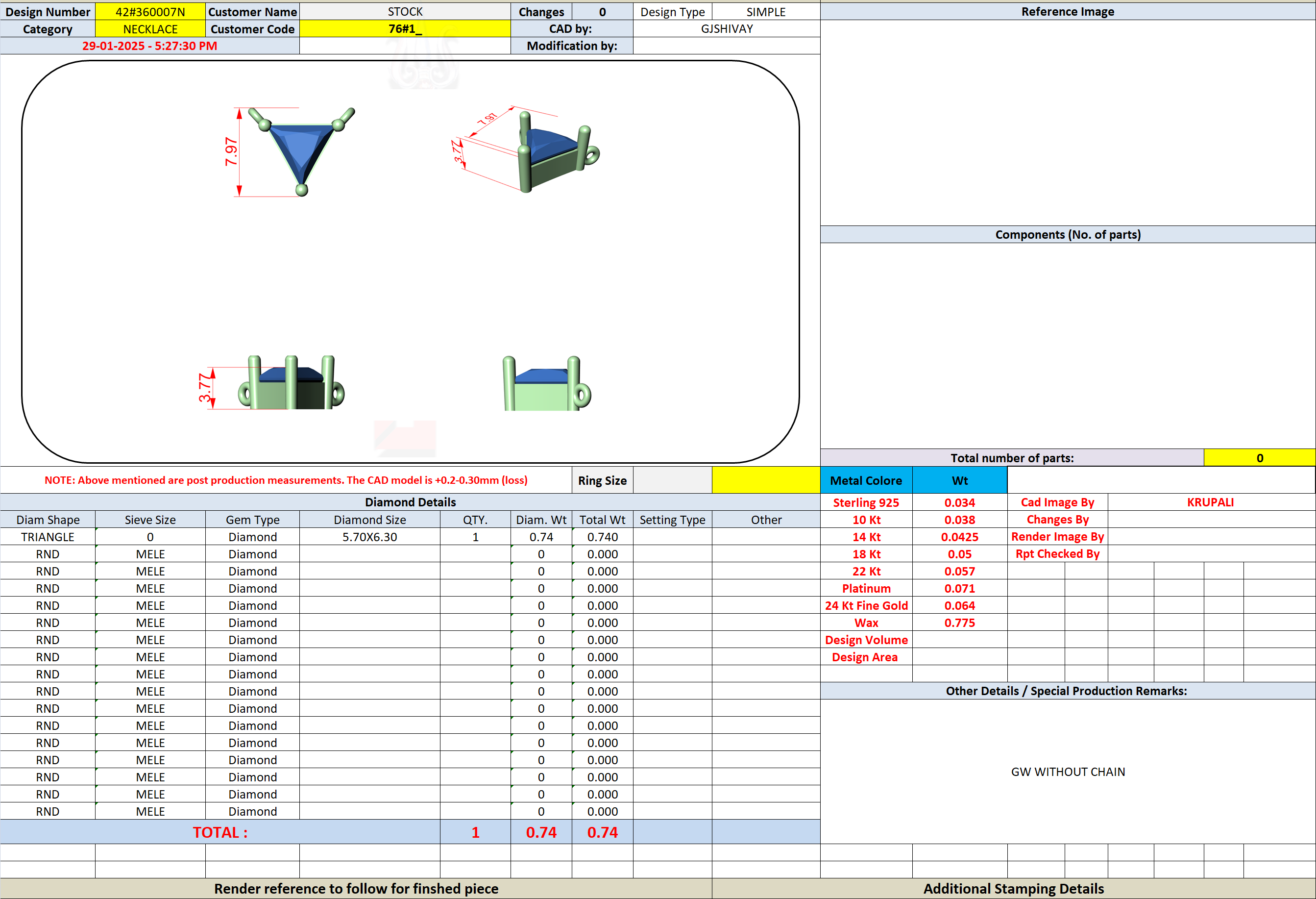Select the 24 Kt Fine Gold weight 0.064
This screenshot has width=1316, height=899.
coord(959,605)
